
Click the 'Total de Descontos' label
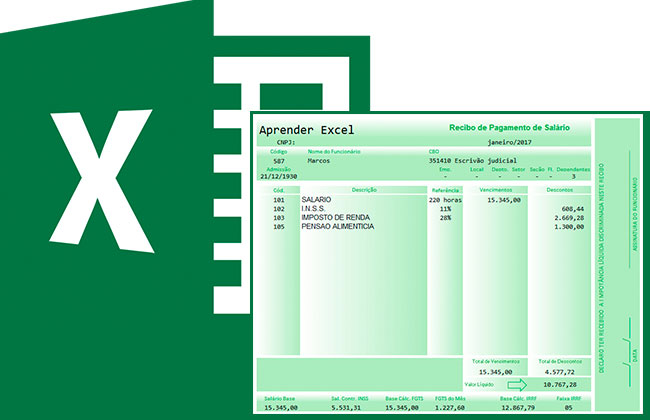tap(560, 362)
